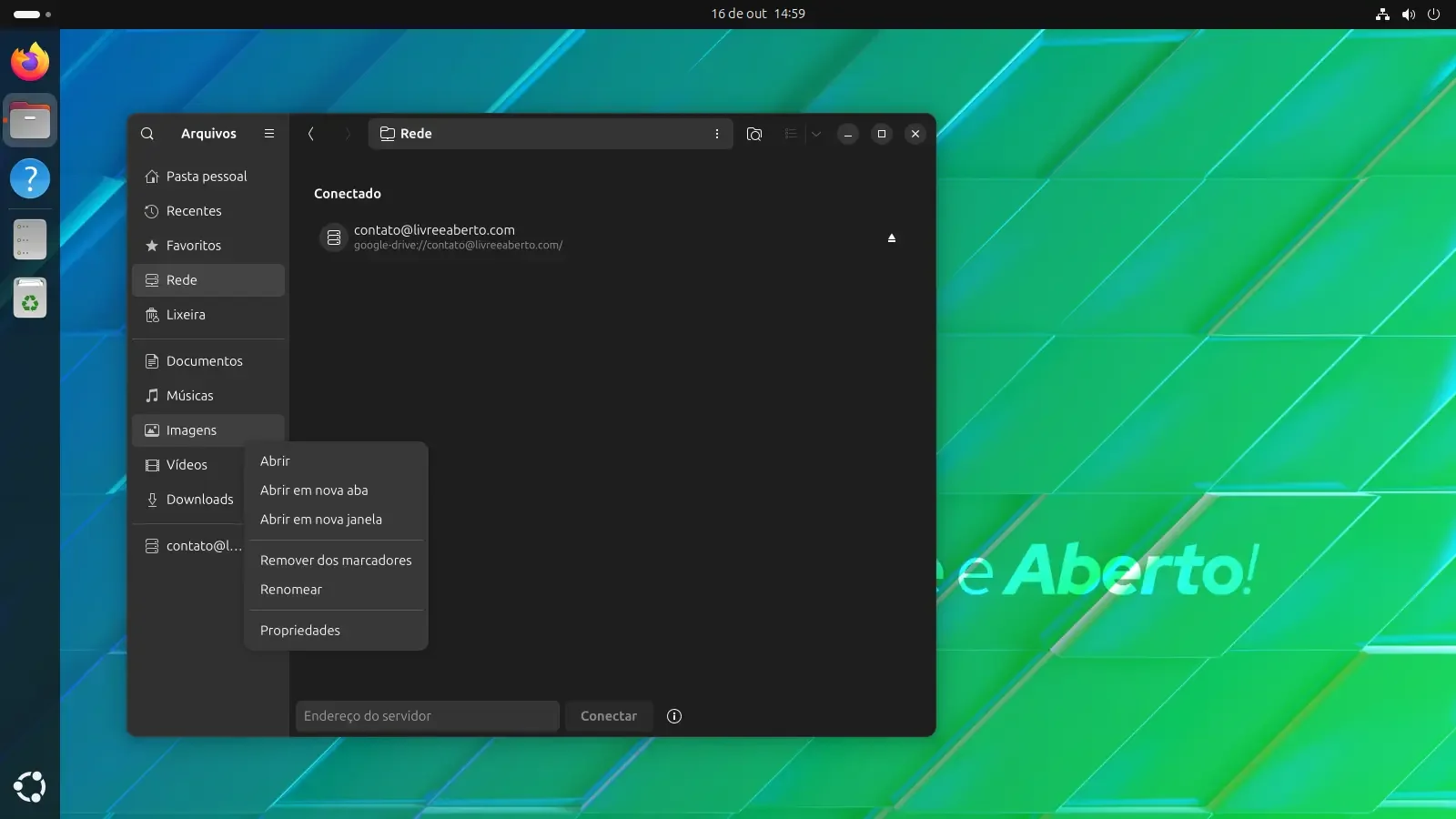Click the server icon next to contato@livreeaberto.com
This screenshot has width=1456, height=819.
(334, 238)
